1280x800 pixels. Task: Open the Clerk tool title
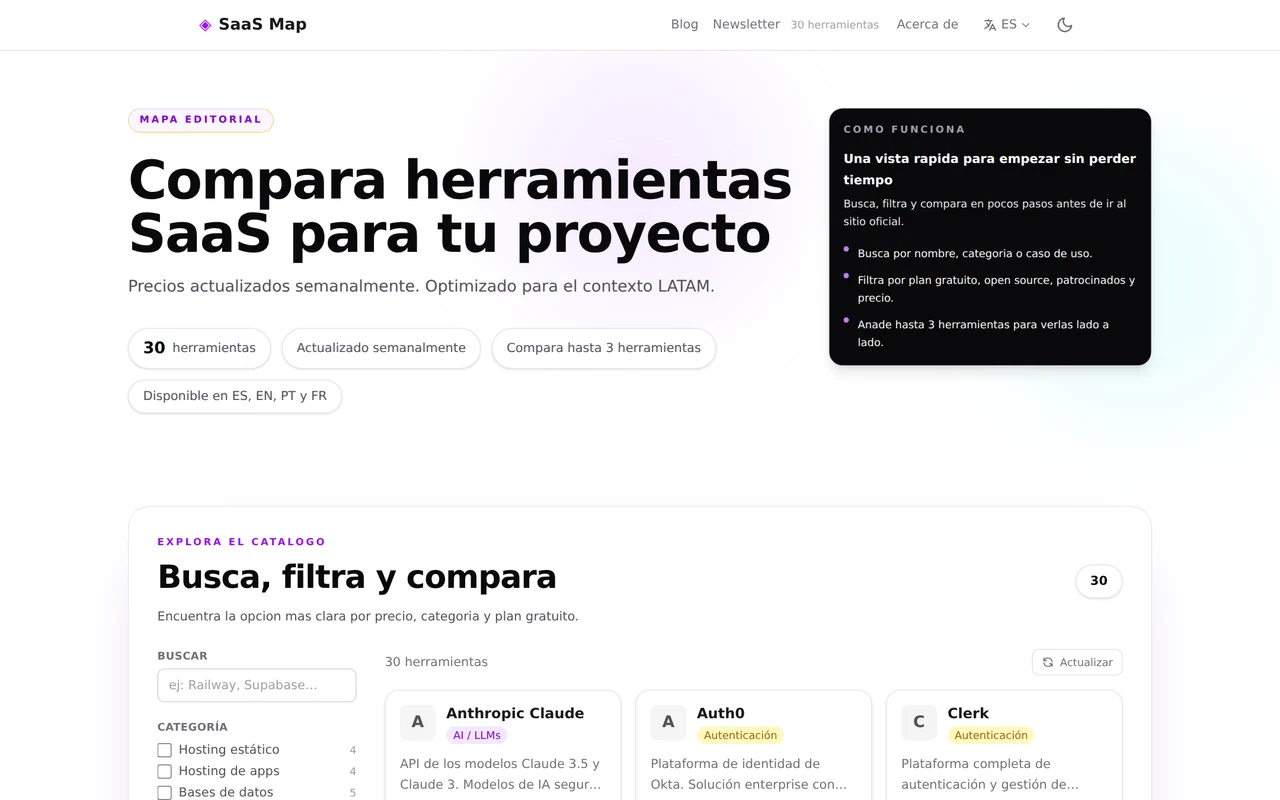click(968, 713)
